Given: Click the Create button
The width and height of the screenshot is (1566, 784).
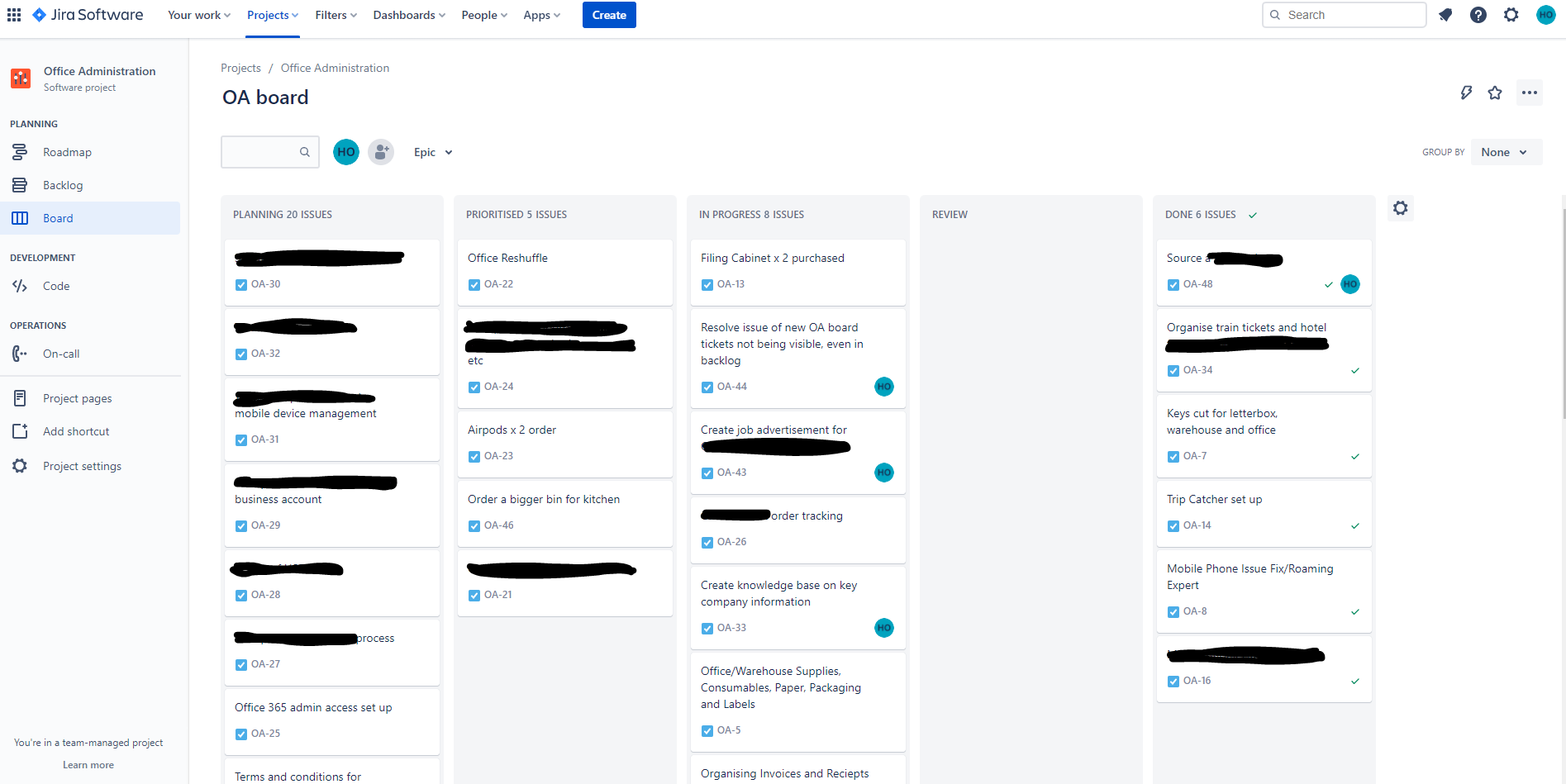Looking at the screenshot, I should pos(609,15).
